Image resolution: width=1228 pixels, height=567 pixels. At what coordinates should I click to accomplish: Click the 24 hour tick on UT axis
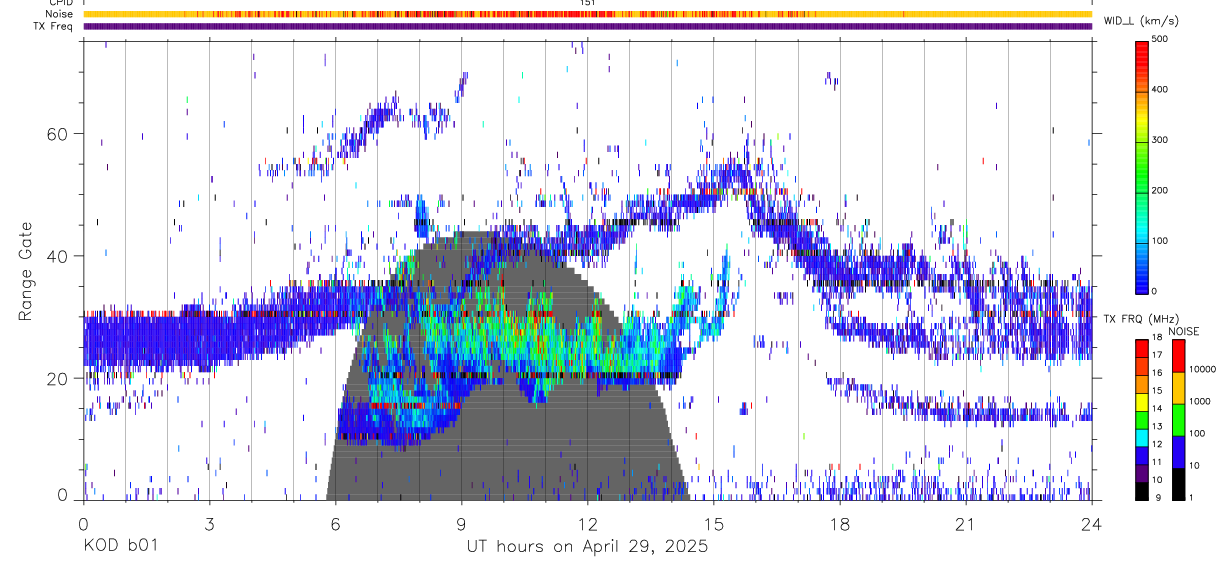tap(1092, 523)
